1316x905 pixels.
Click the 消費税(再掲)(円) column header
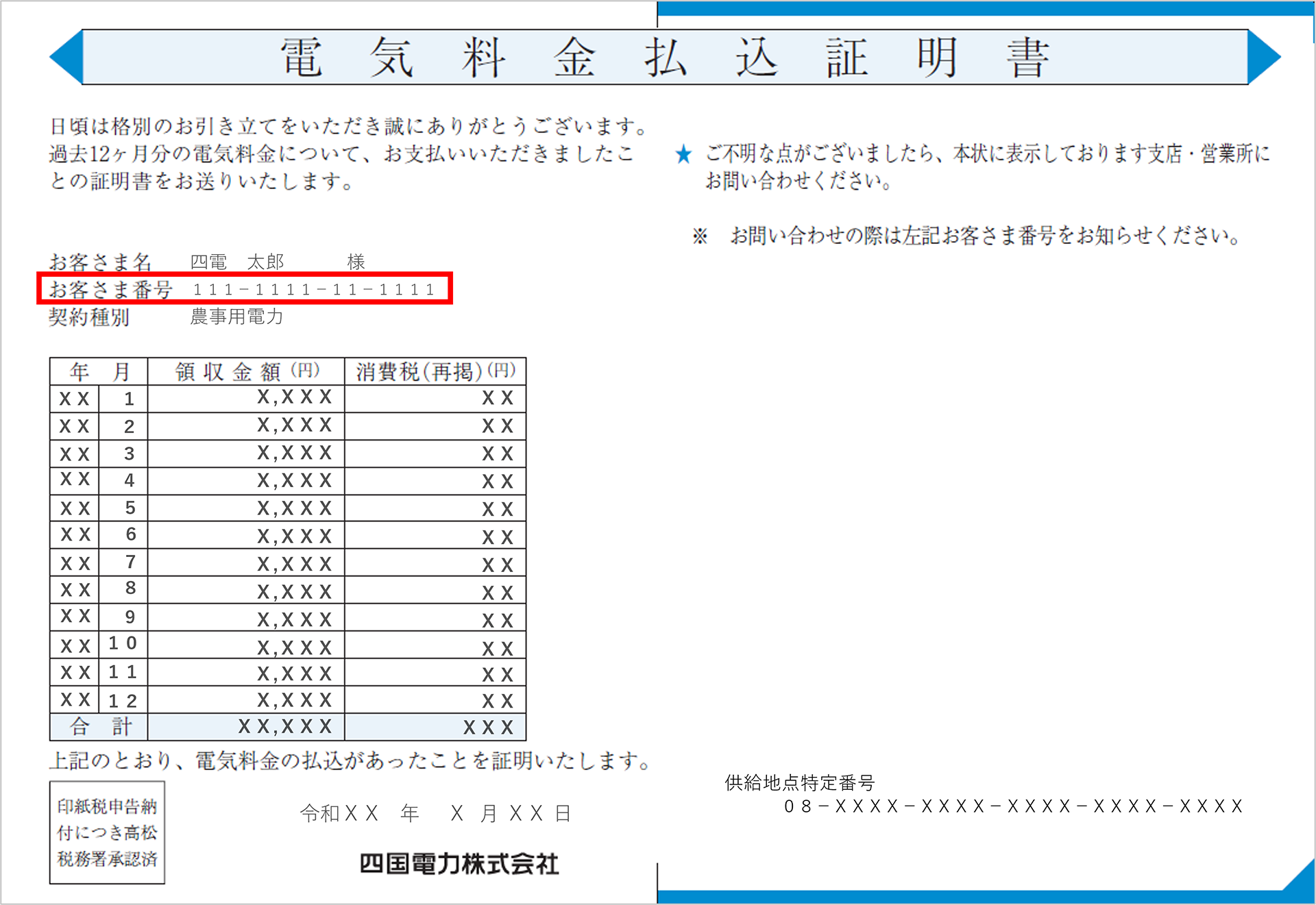tap(435, 371)
